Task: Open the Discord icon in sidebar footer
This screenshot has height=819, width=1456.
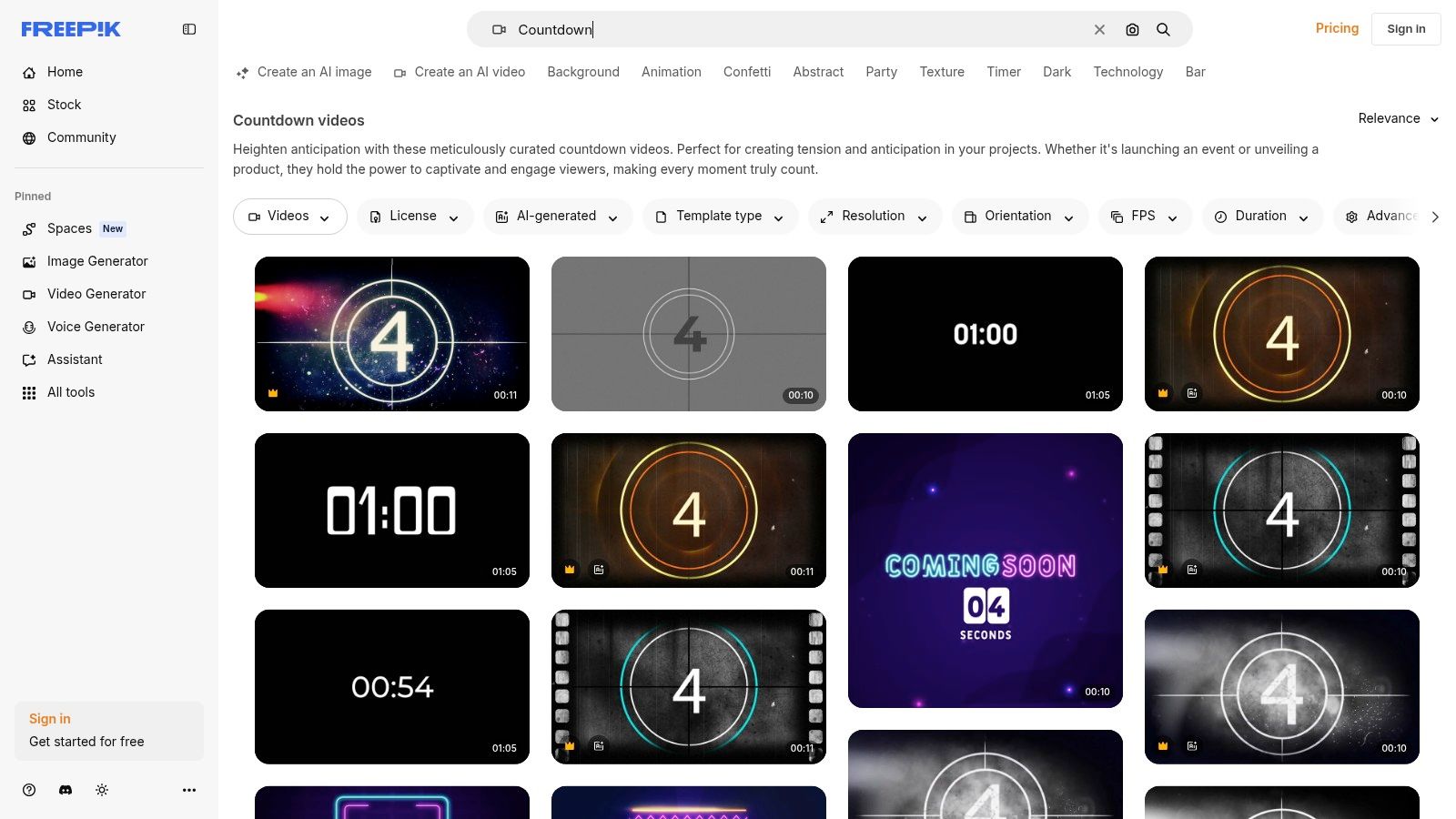Action: [66, 790]
